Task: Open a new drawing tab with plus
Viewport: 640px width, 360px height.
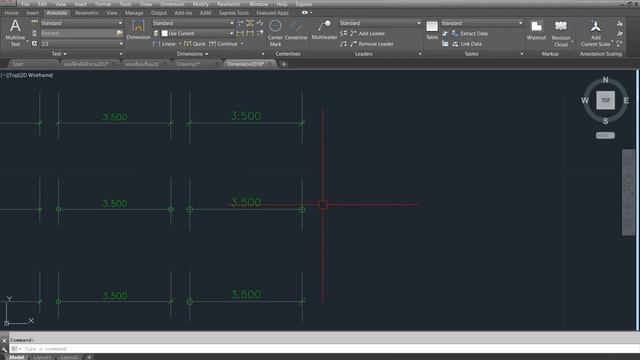Action: tap(284, 64)
